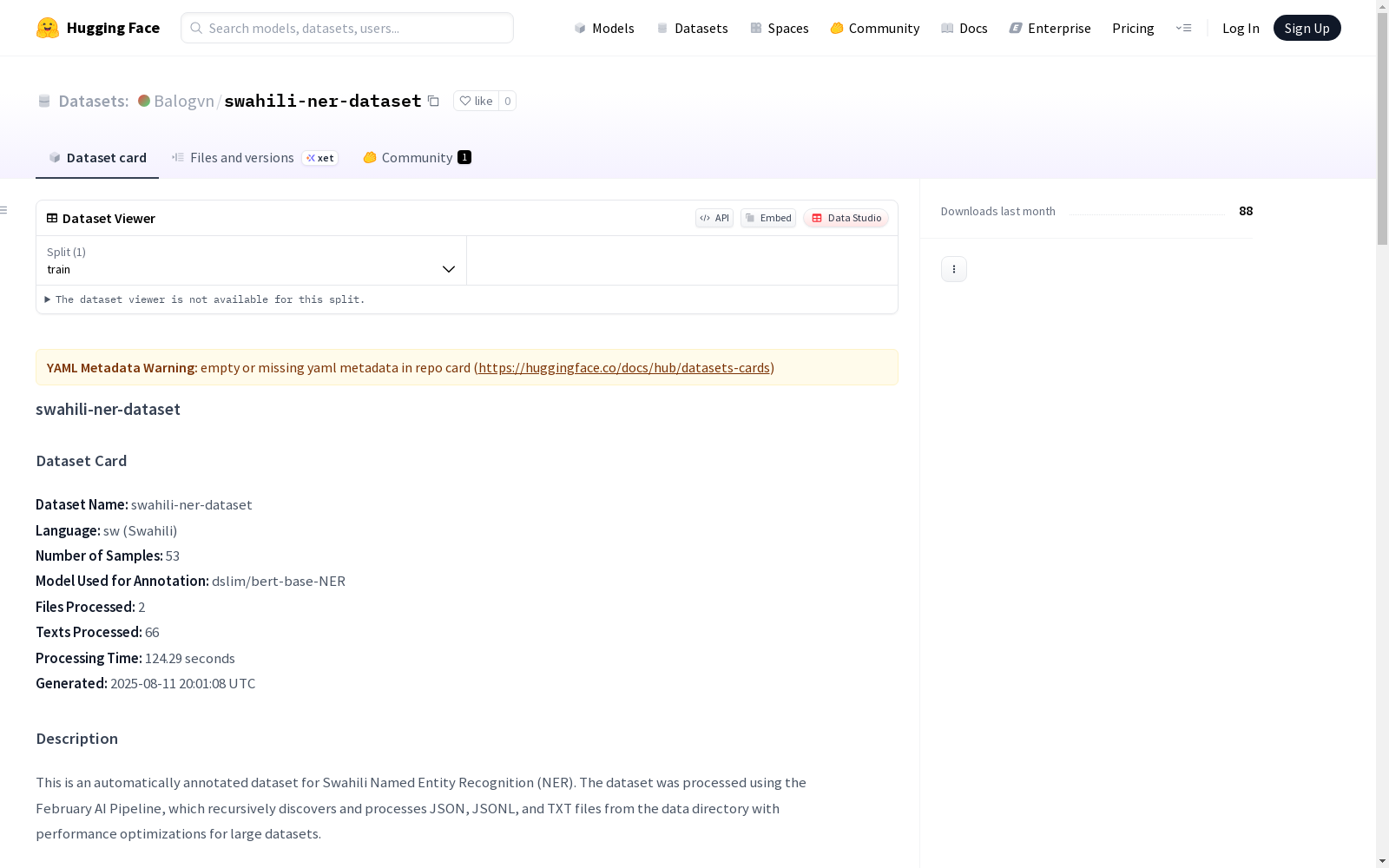Visit the Pricing page
This screenshot has width=1389, height=868.
(1133, 28)
